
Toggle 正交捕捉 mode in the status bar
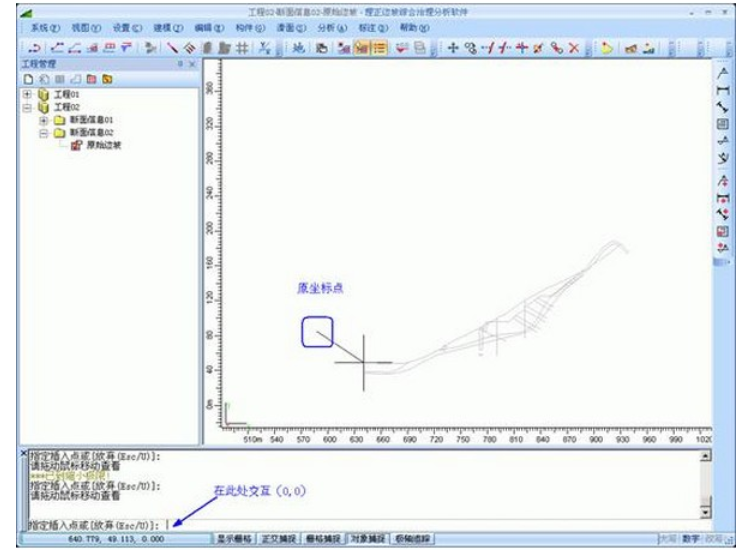[279, 538]
